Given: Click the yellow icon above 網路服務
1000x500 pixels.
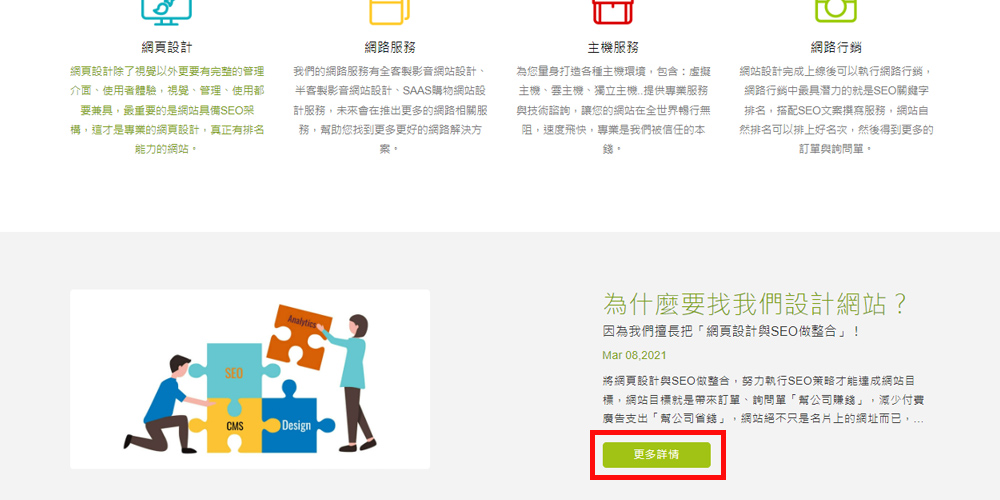Looking at the screenshot, I should pos(390,12).
